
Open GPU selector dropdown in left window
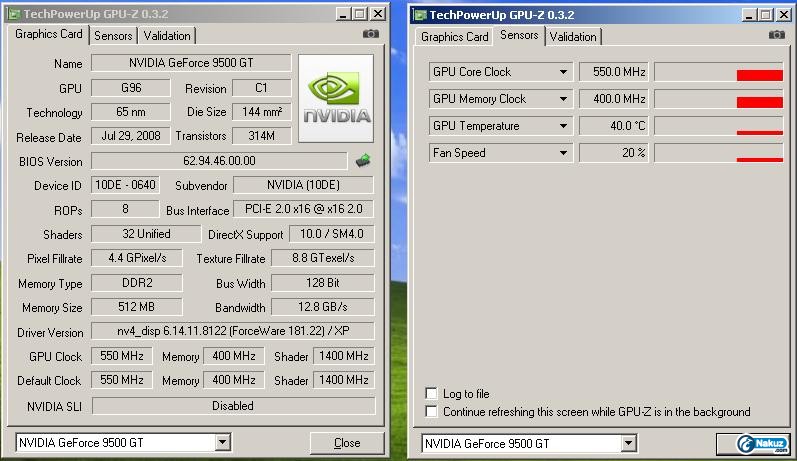(x=222, y=443)
